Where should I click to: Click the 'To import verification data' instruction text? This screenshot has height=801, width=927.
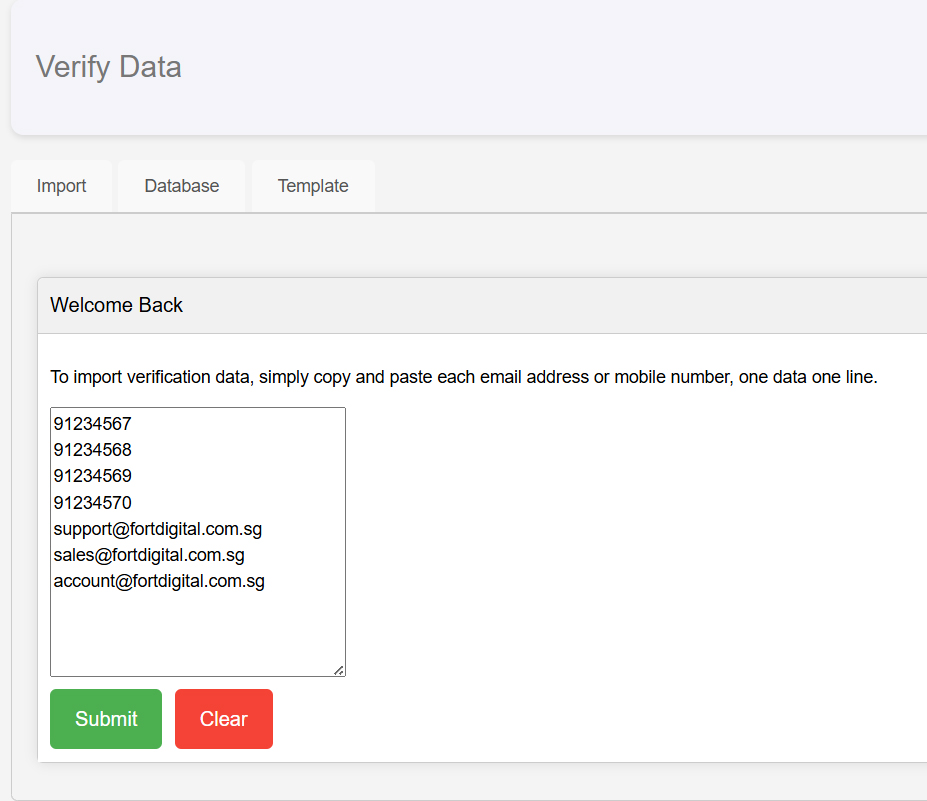coord(464,377)
